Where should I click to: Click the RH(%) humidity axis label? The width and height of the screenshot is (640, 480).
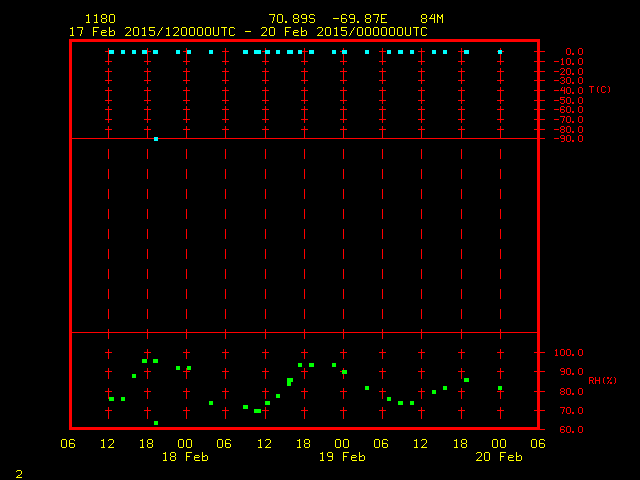(601, 381)
